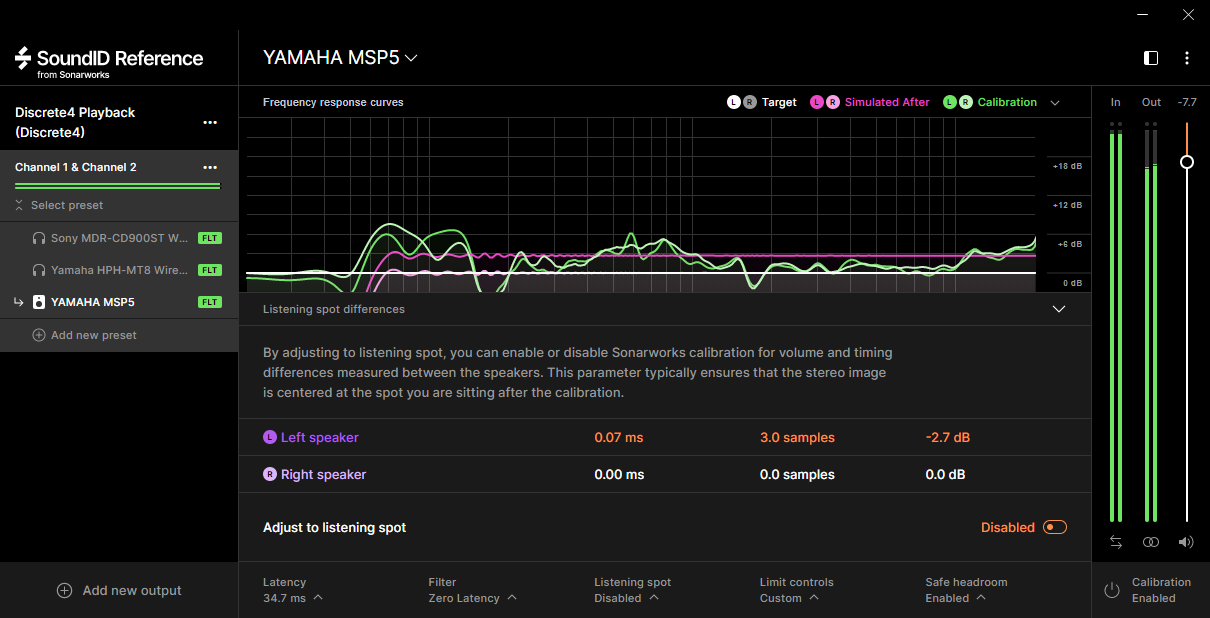Open the Filter Zero Latency dropdown

click(472, 598)
